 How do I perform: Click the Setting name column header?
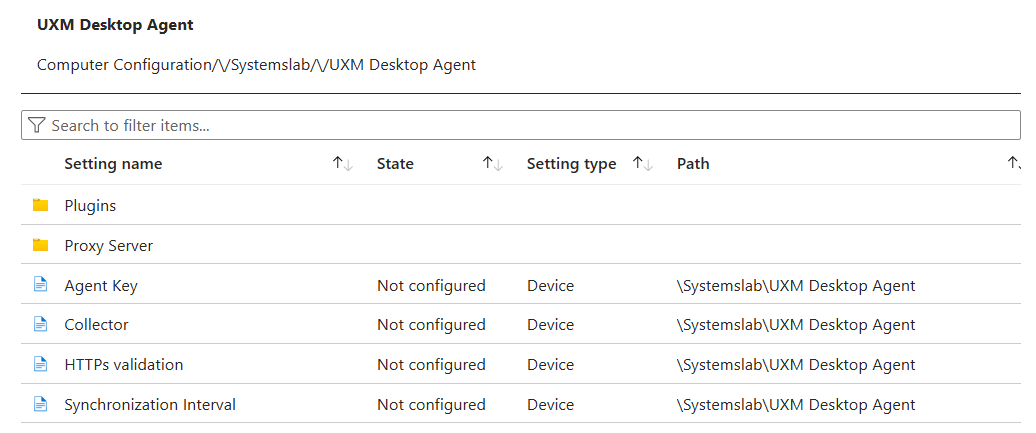(x=113, y=164)
